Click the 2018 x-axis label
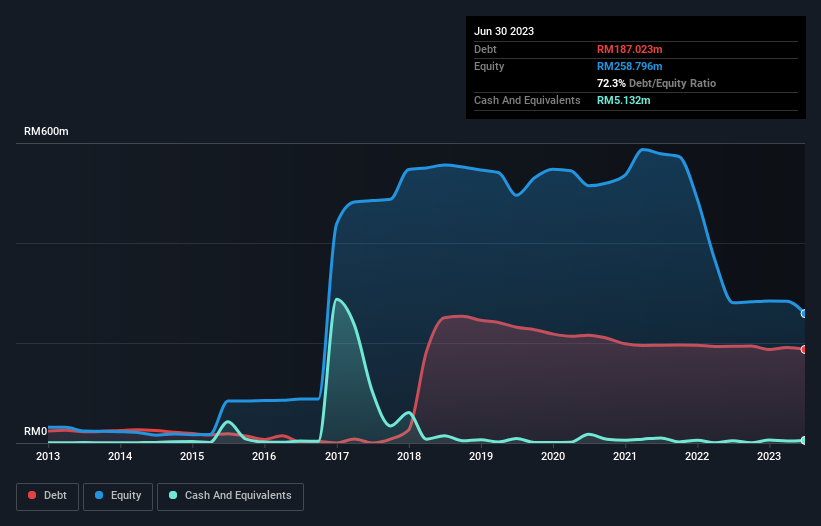Viewport: 821px width, 526px height. click(409, 456)
